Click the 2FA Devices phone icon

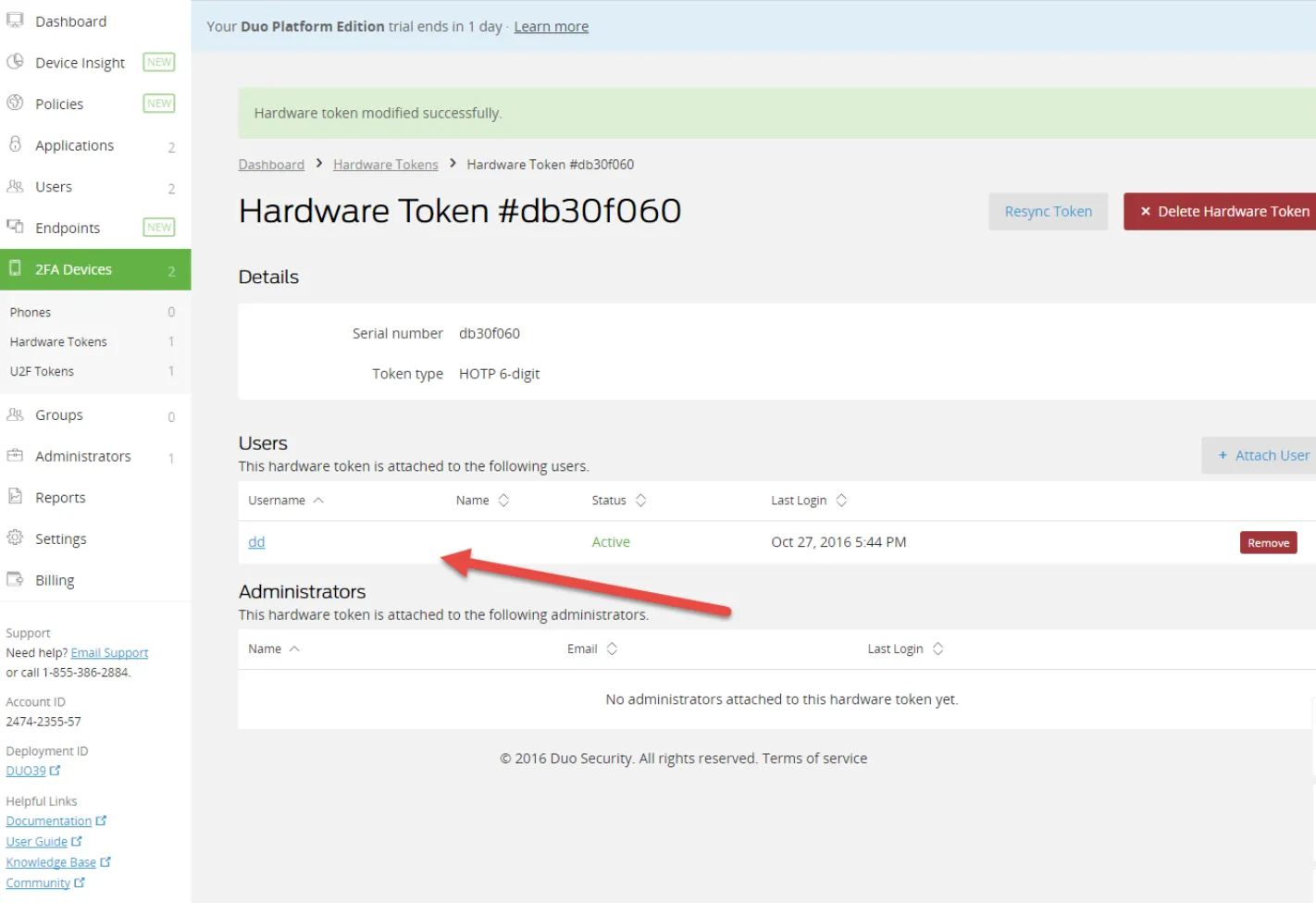coord(15,268)
